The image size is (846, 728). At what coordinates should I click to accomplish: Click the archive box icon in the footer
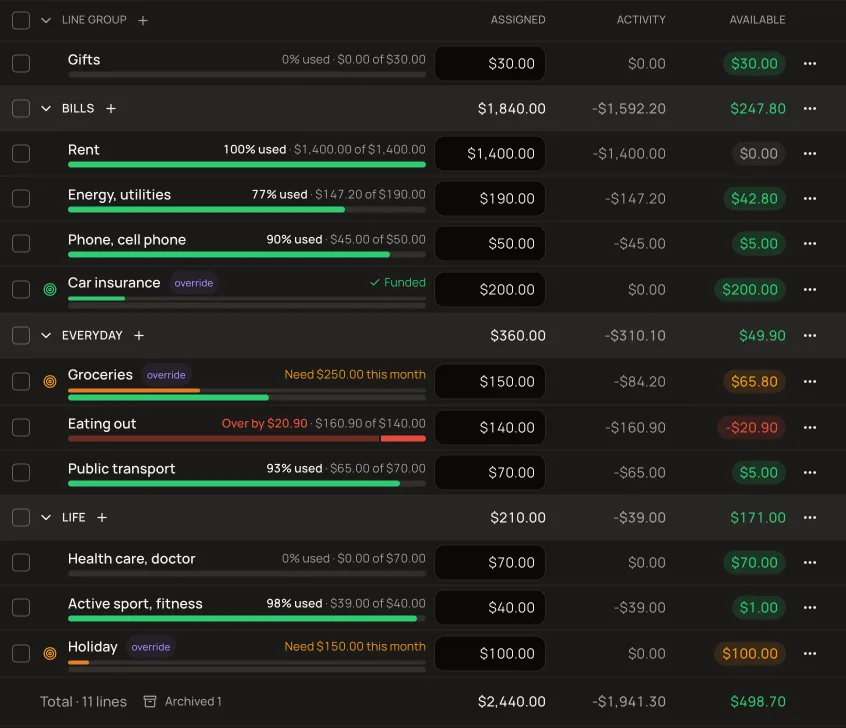[150, 702]
